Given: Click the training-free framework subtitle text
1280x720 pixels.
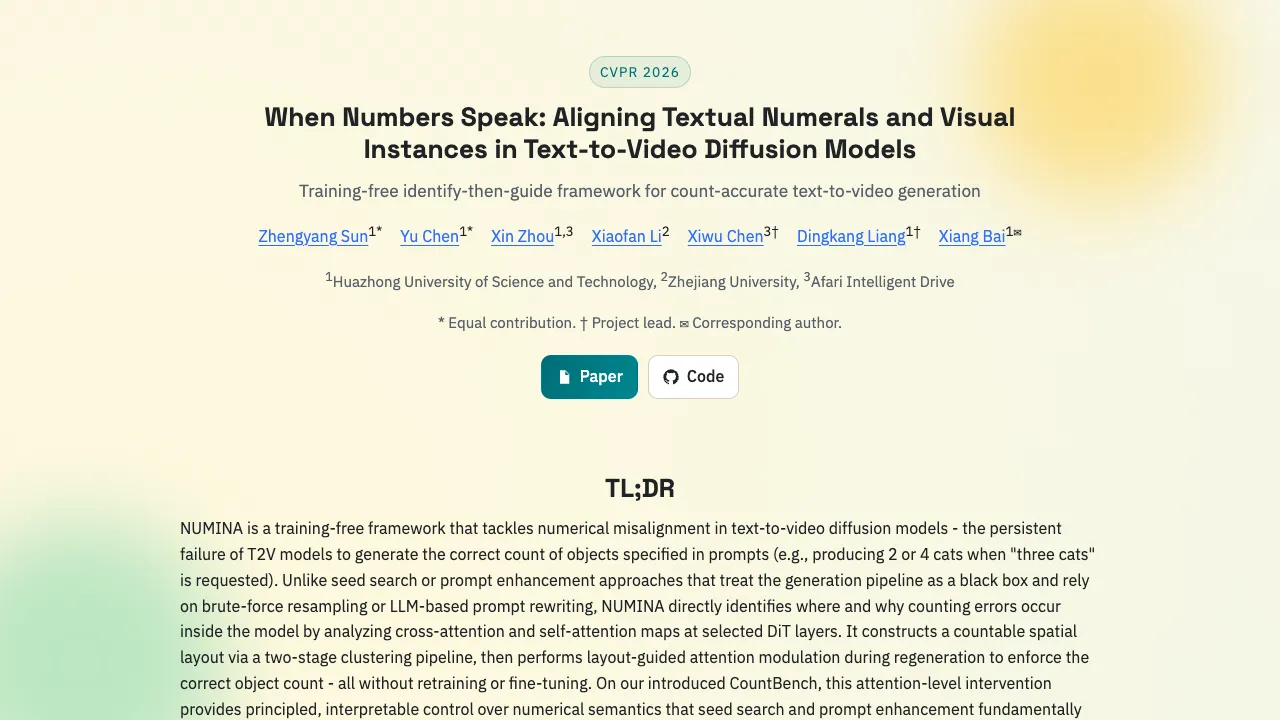Looking at the screenshot, I should (640, 191).
